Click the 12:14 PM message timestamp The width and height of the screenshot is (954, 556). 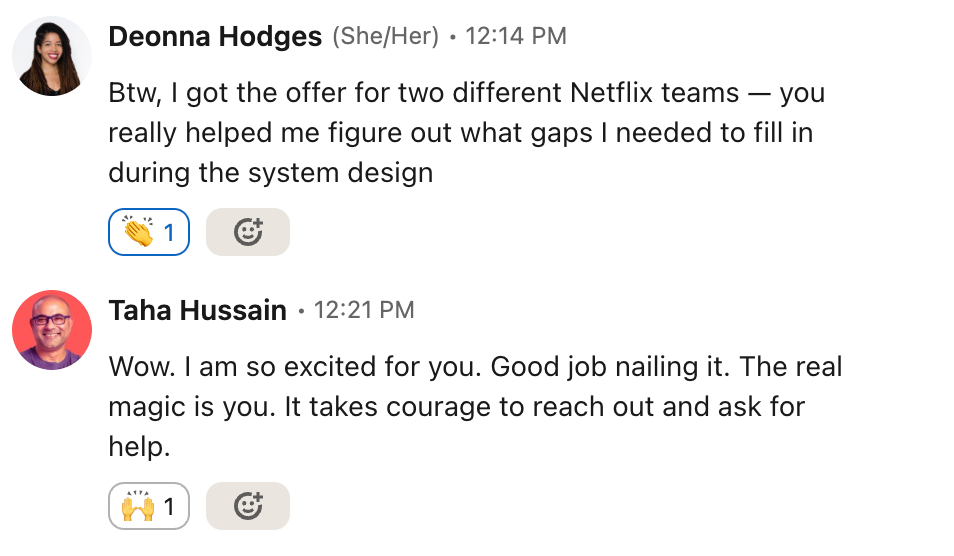(x=516, y=37)
